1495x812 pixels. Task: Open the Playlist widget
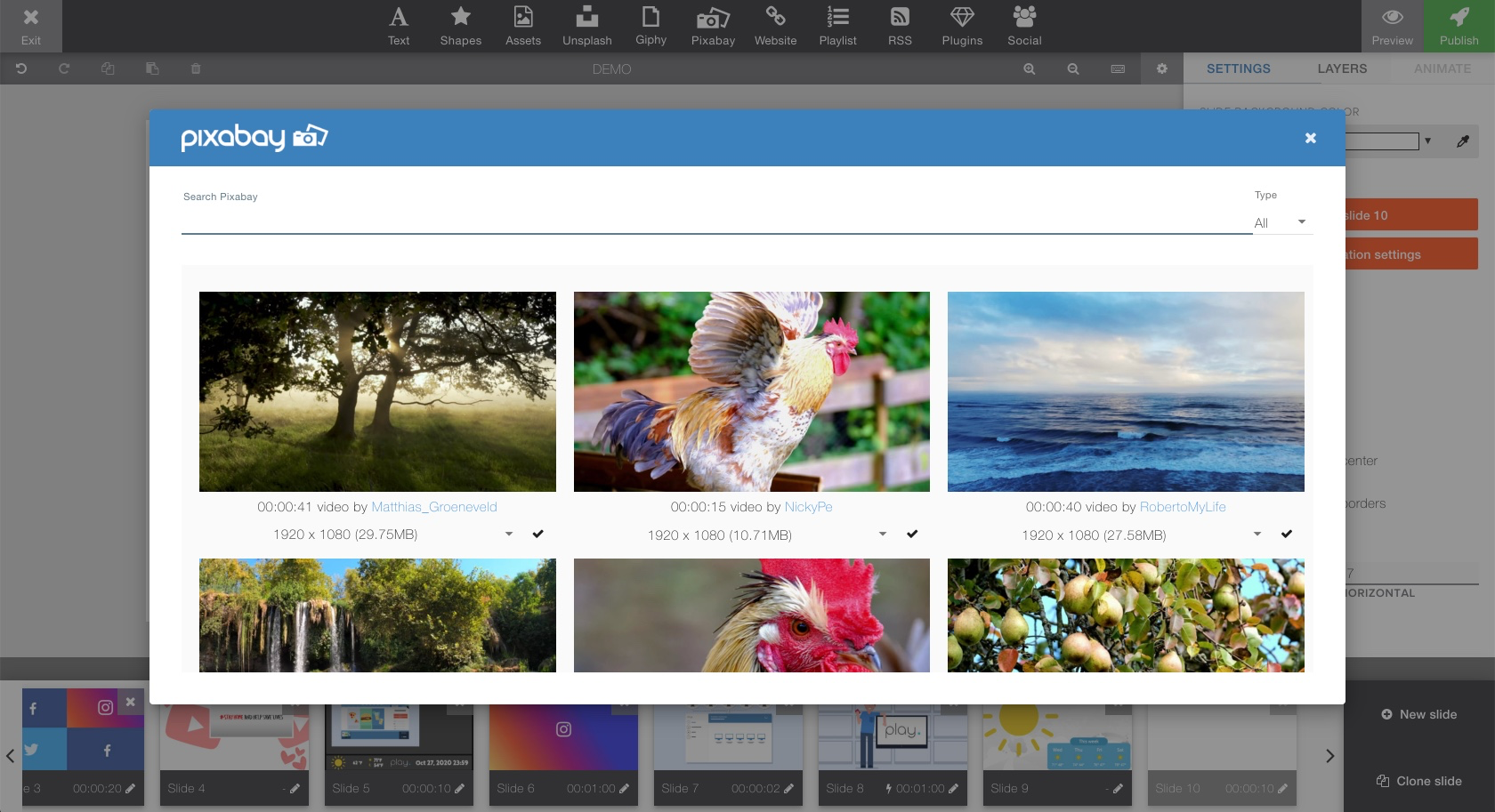coord(838,27)
